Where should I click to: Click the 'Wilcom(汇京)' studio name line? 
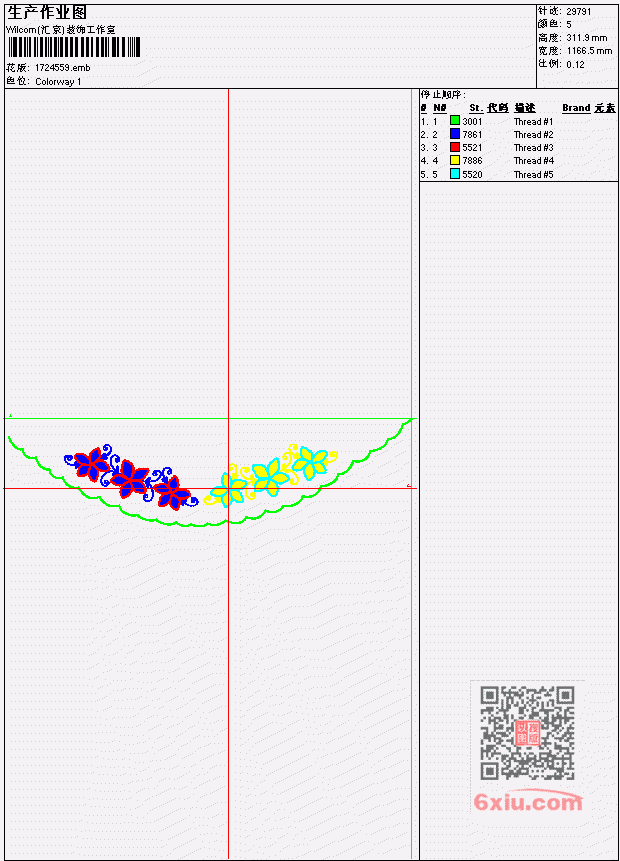coord(60,30)
